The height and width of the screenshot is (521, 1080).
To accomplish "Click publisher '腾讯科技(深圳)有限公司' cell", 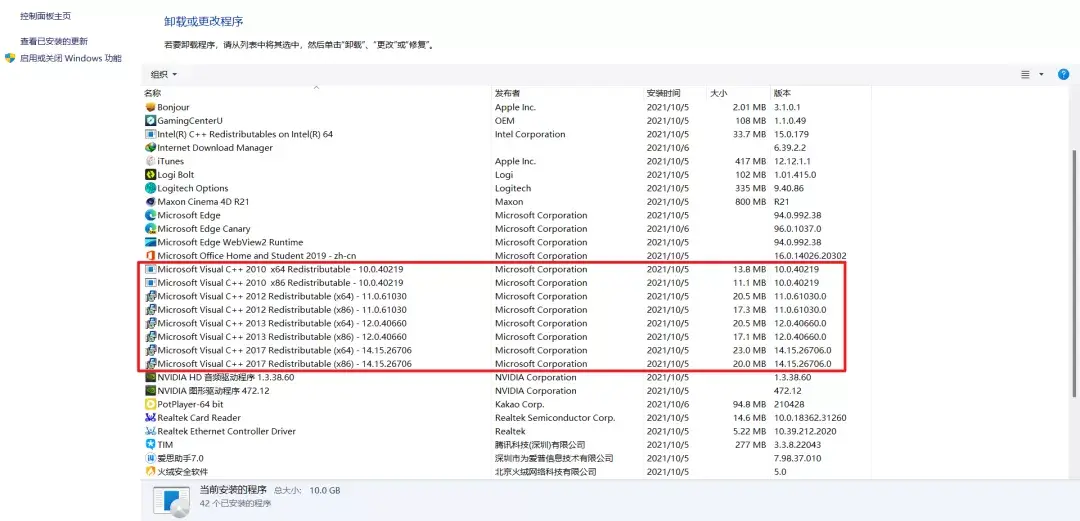I will click(x=540, y=445).
